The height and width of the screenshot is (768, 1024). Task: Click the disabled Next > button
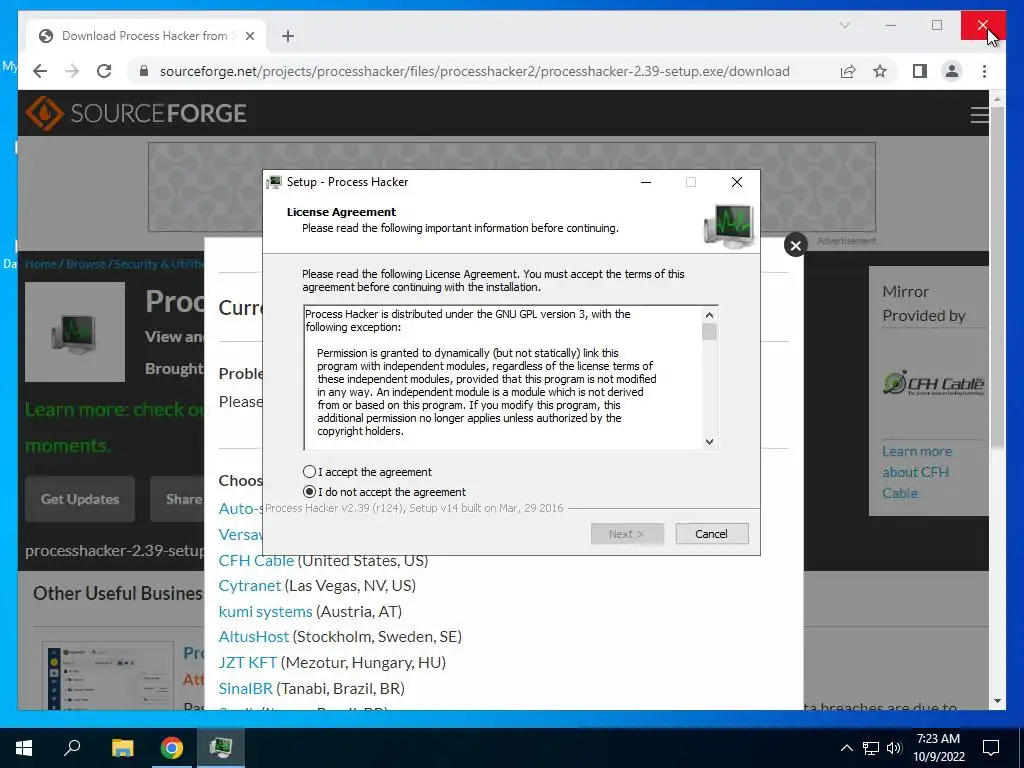[627, 534]
